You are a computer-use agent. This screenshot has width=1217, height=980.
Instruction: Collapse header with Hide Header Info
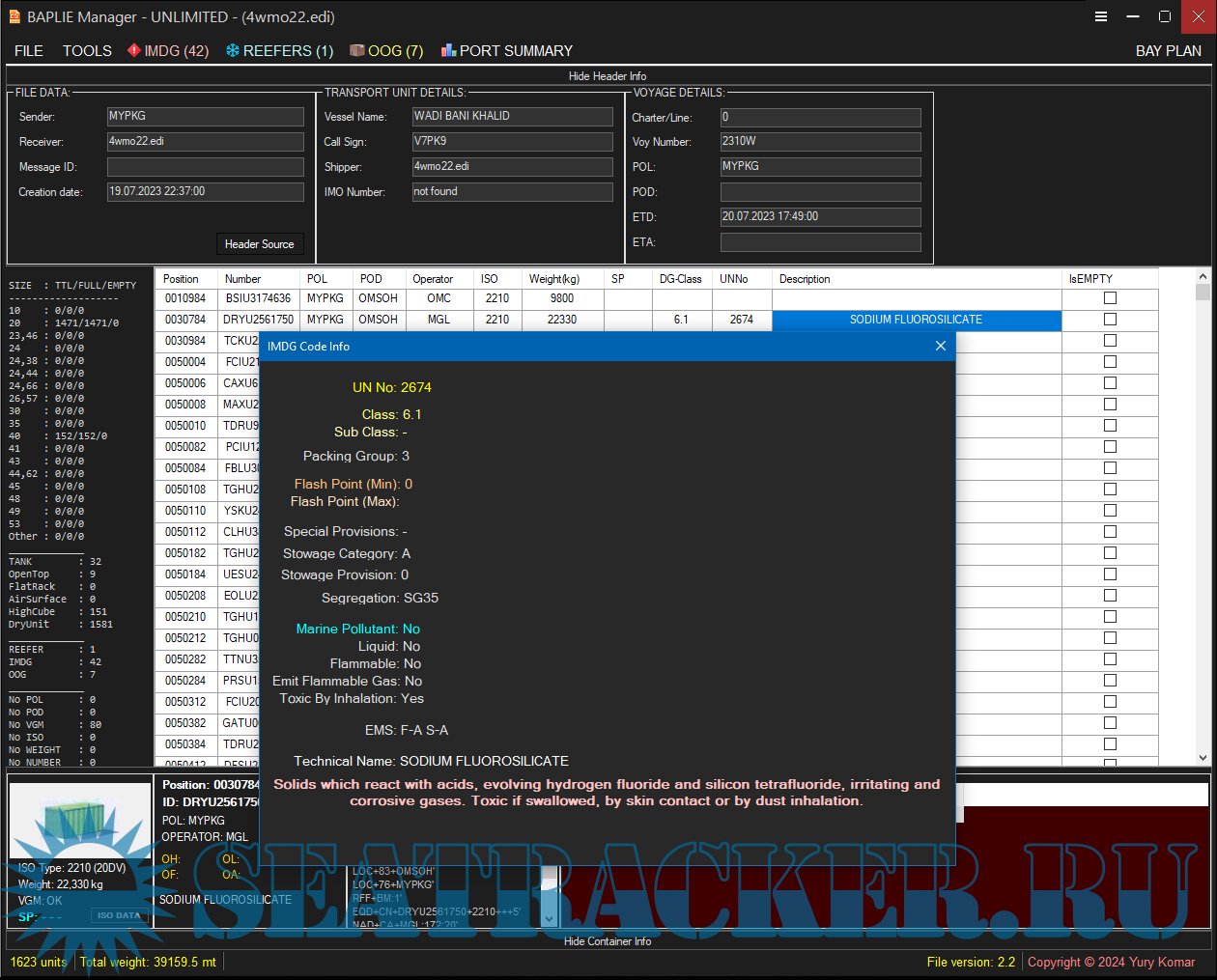click(608, 76)
